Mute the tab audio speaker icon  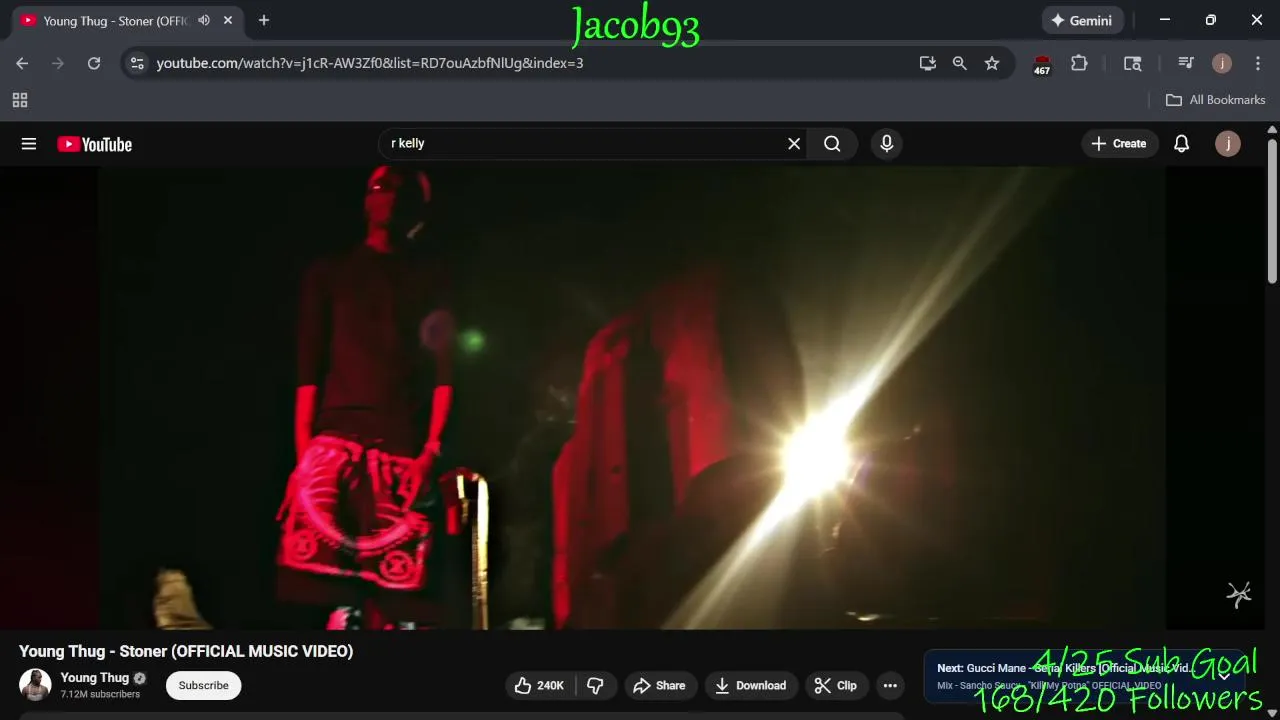tap(204, 20)
